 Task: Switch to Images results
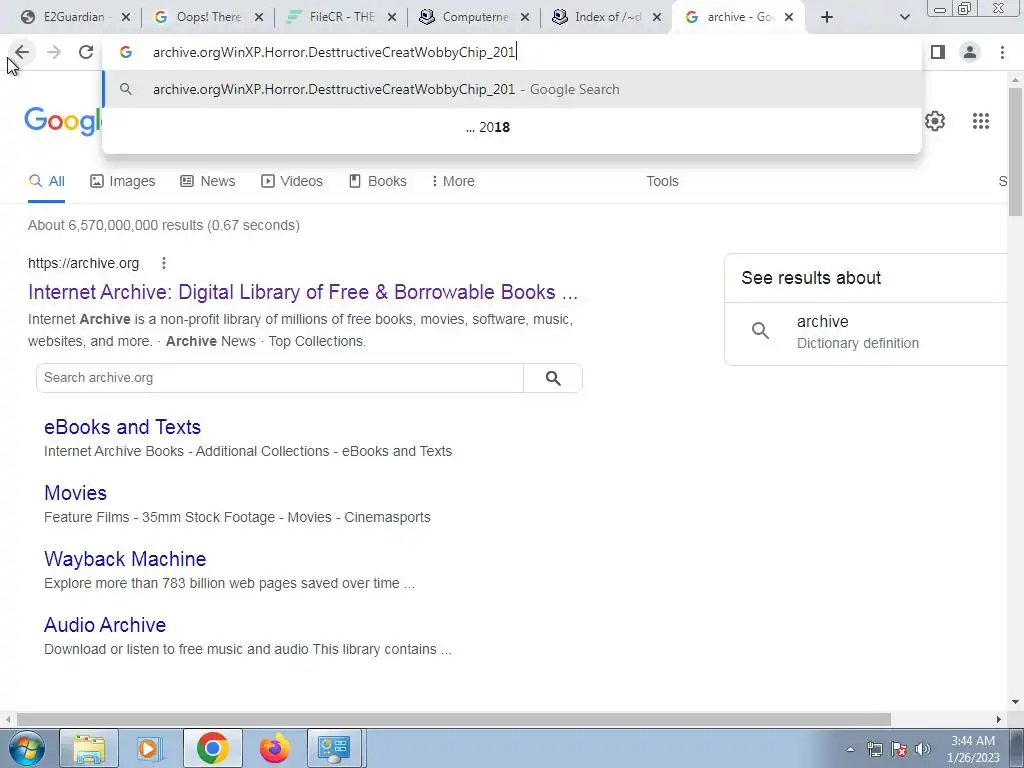point(123,182)
